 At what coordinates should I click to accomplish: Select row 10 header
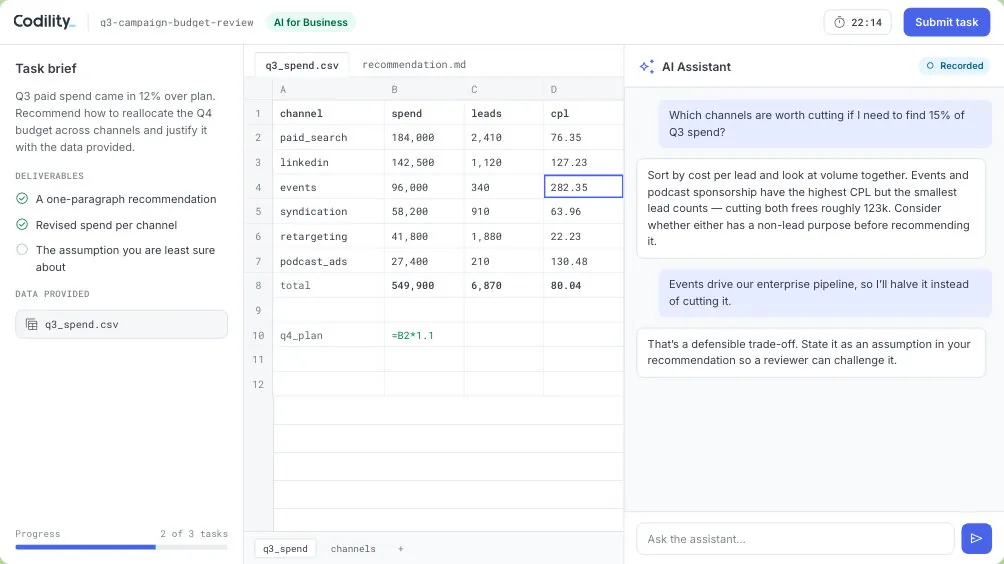point(258,335)
